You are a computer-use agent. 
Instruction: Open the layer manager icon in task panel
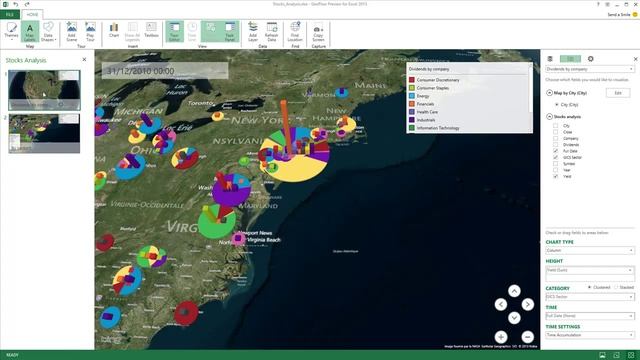pos(550,59)
